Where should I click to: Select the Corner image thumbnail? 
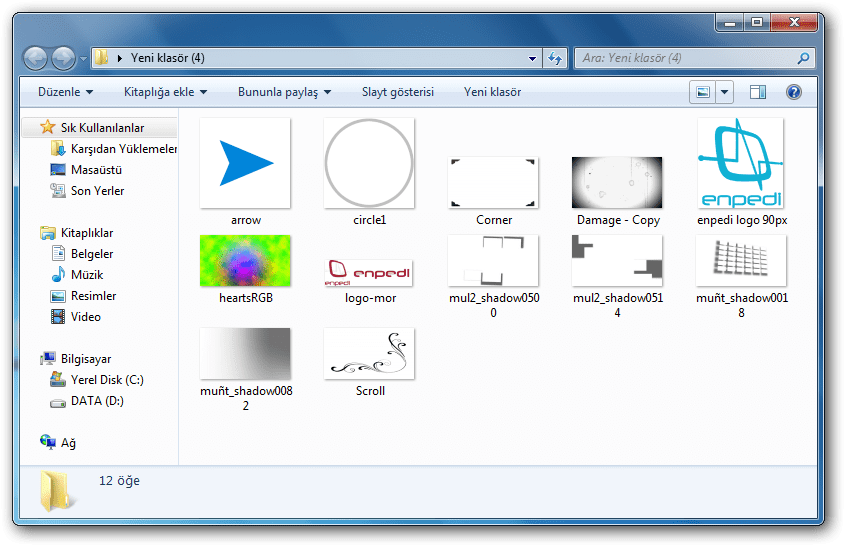coord(493,182)
